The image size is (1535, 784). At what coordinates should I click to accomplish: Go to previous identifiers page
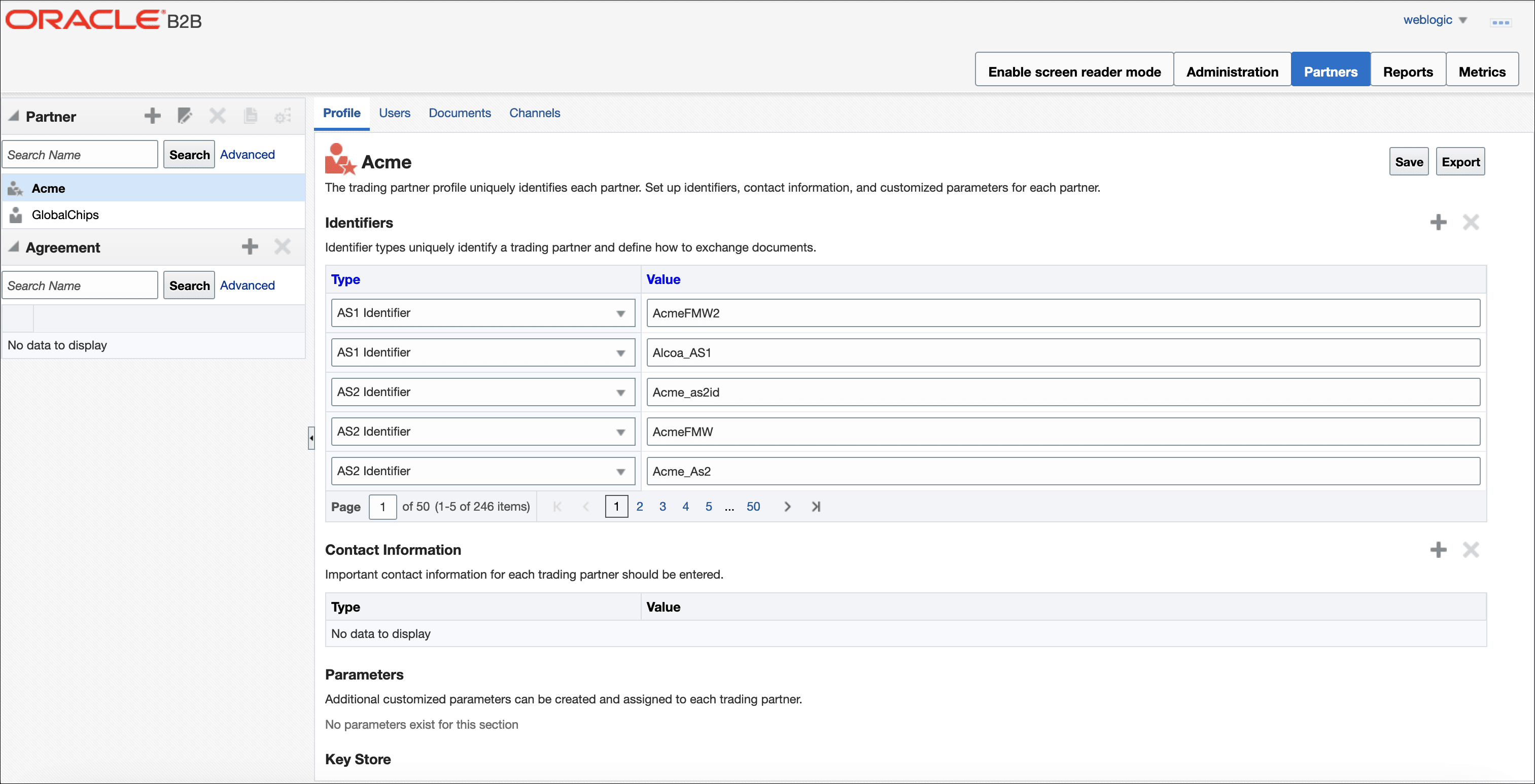(586, 507)
